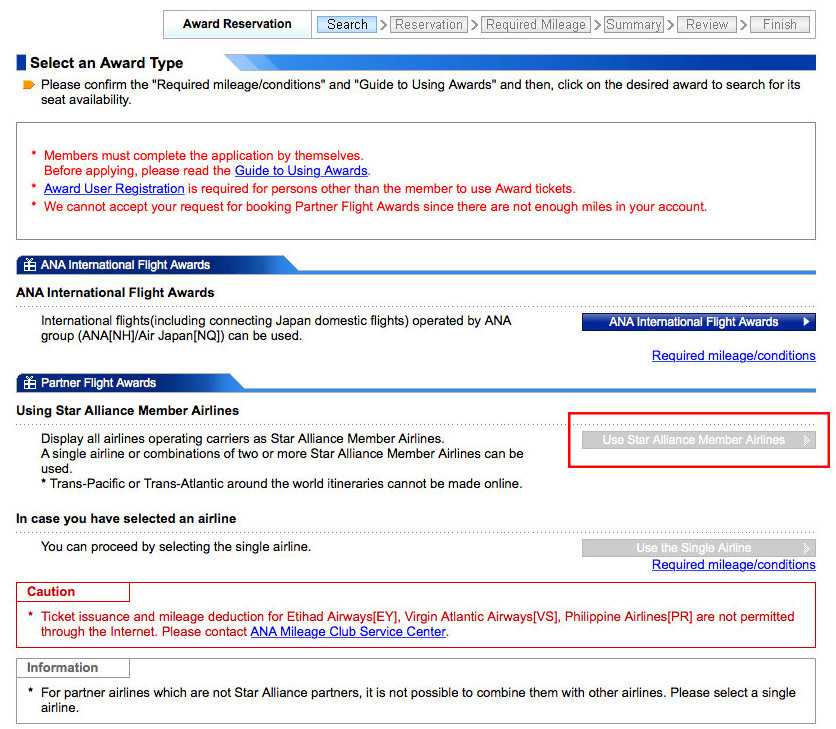Follow the Award User Registration link
The width and height of the screenshot is (836, 729).
(114, 188)
